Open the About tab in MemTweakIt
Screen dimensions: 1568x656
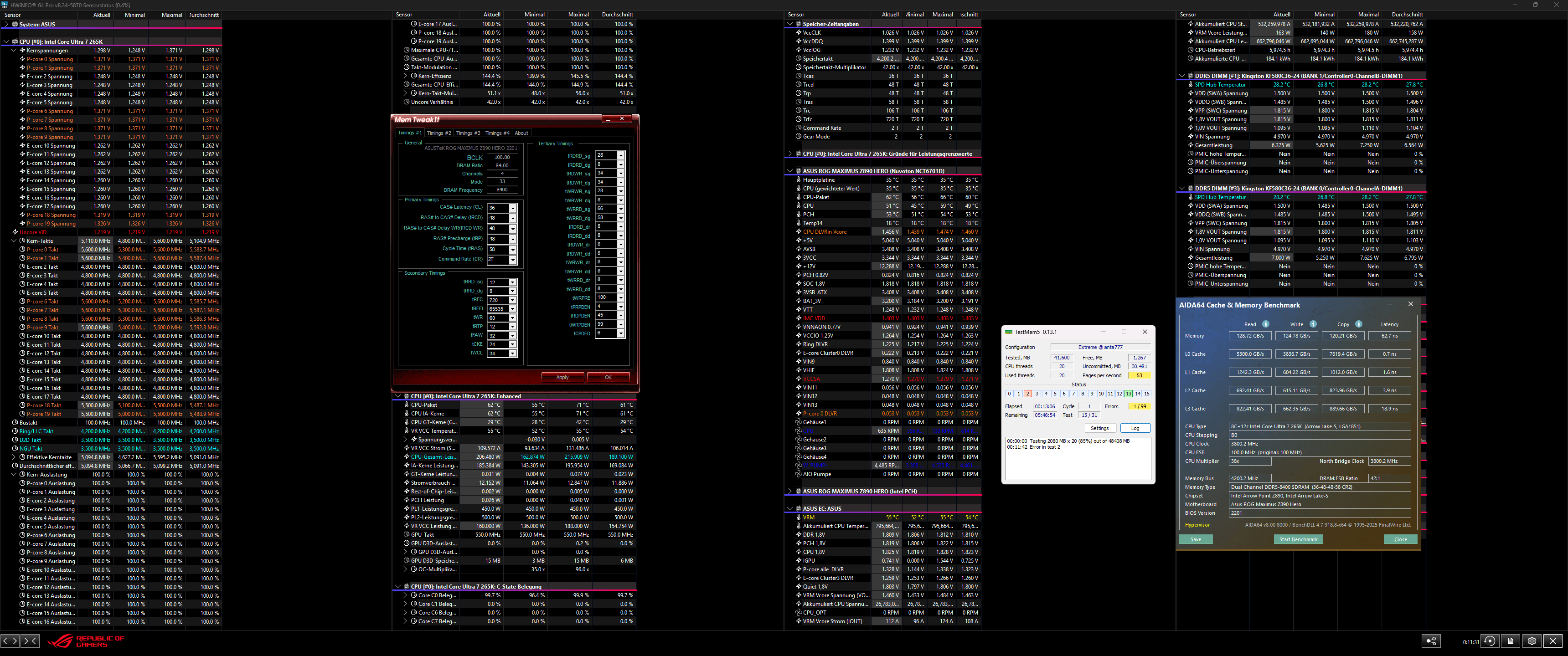(x=521, y=133)
